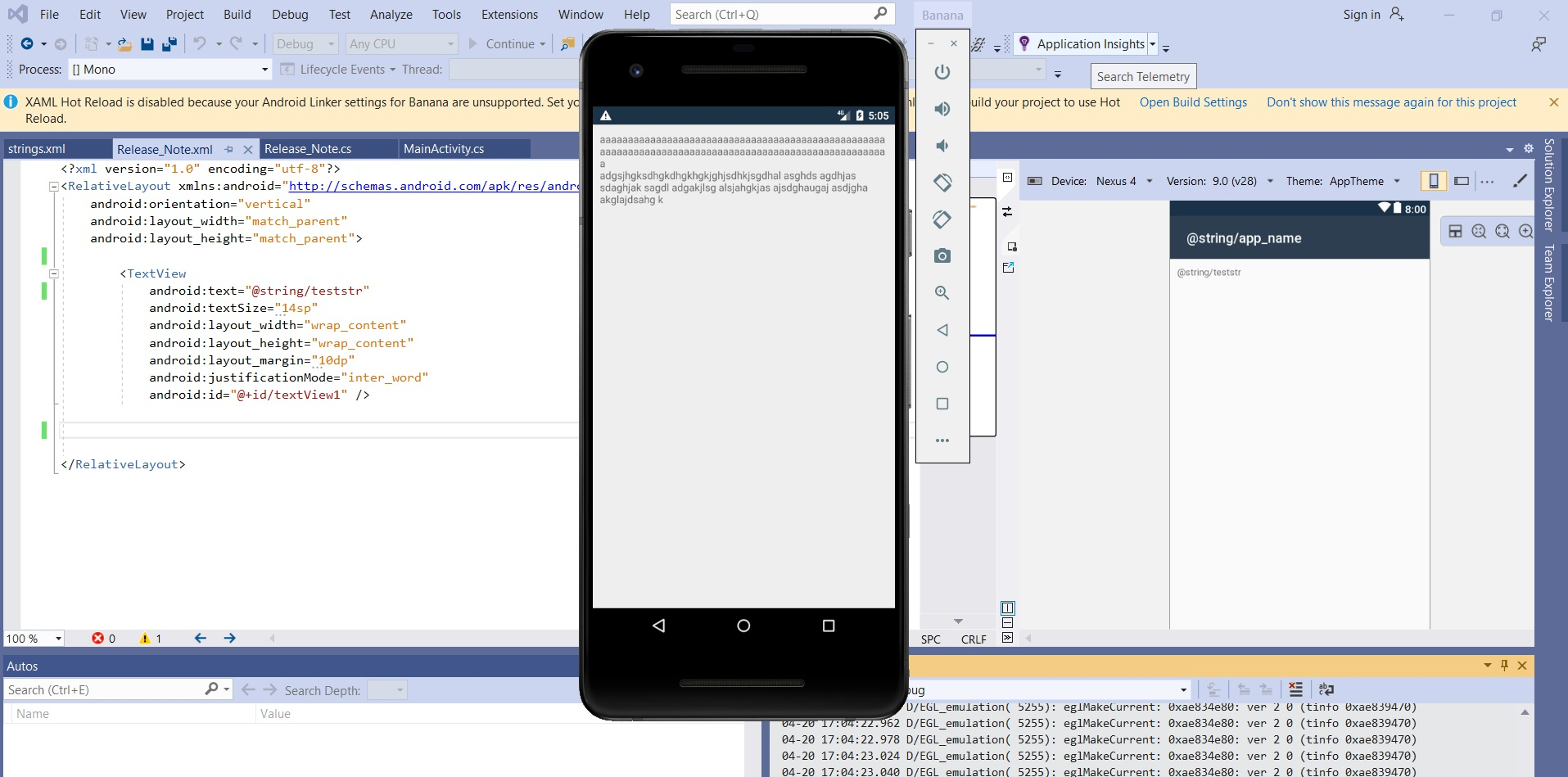This screenshot has width=1568, height=777.
Task: Toggle horizontal split view of the designer
Action: (1008, 623)
